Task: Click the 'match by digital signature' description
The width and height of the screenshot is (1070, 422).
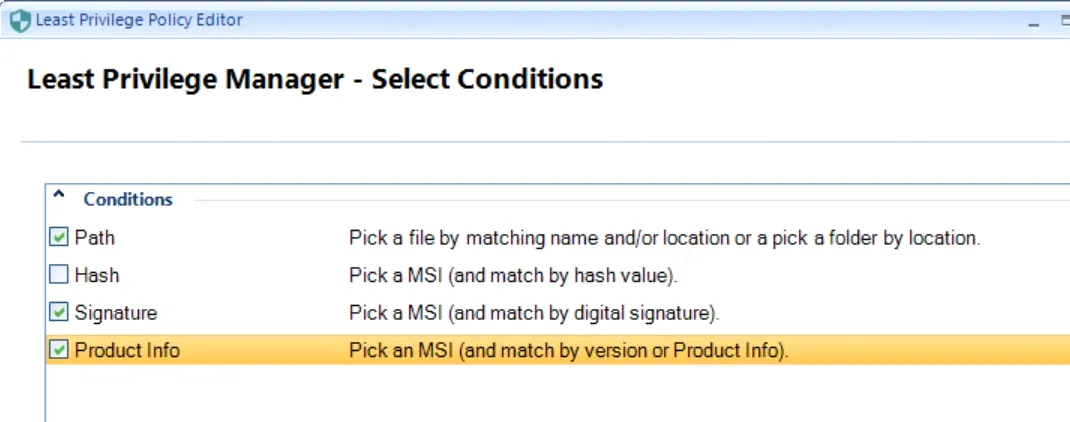Action: [x=534, y=313]
